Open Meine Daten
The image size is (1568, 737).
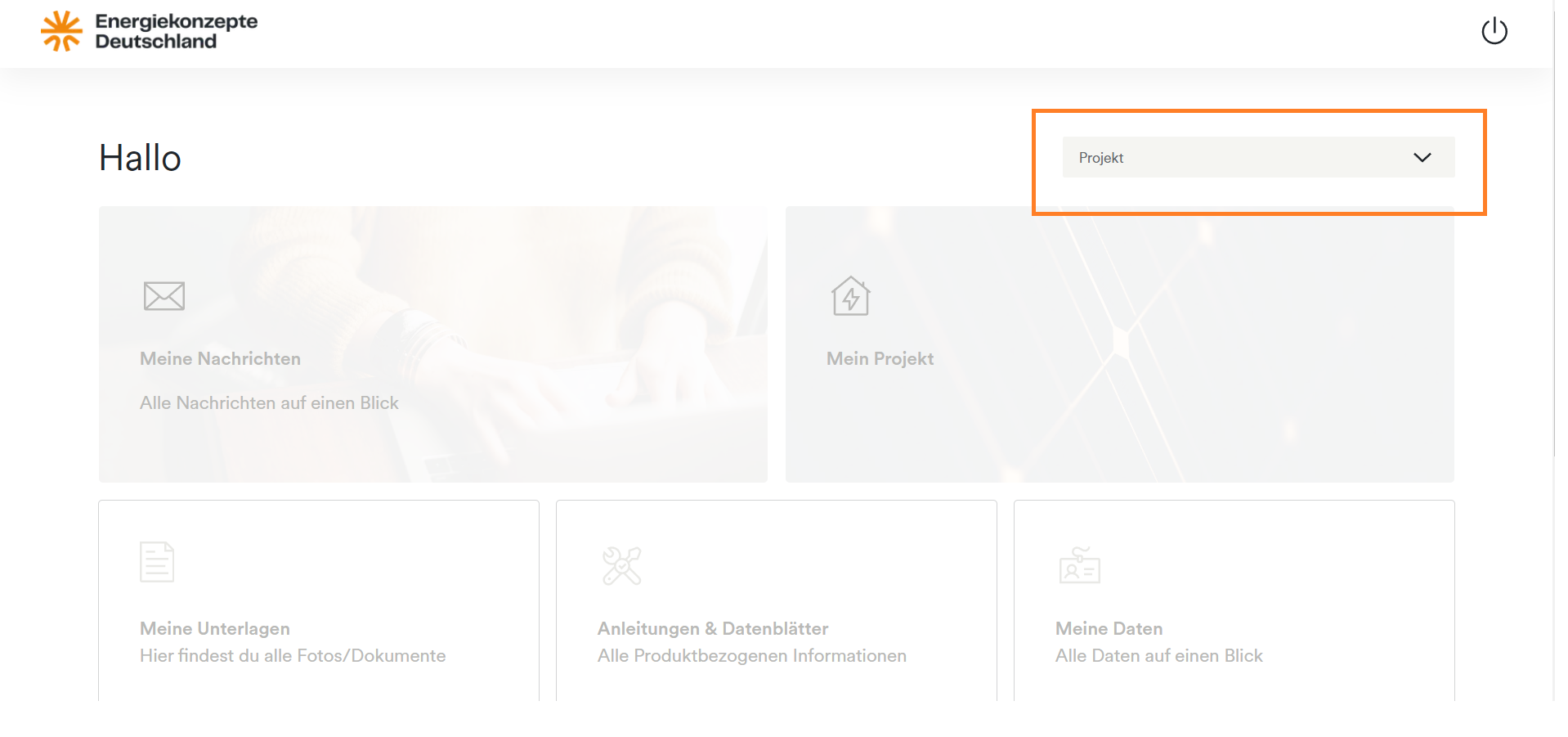pos(1234,600)
